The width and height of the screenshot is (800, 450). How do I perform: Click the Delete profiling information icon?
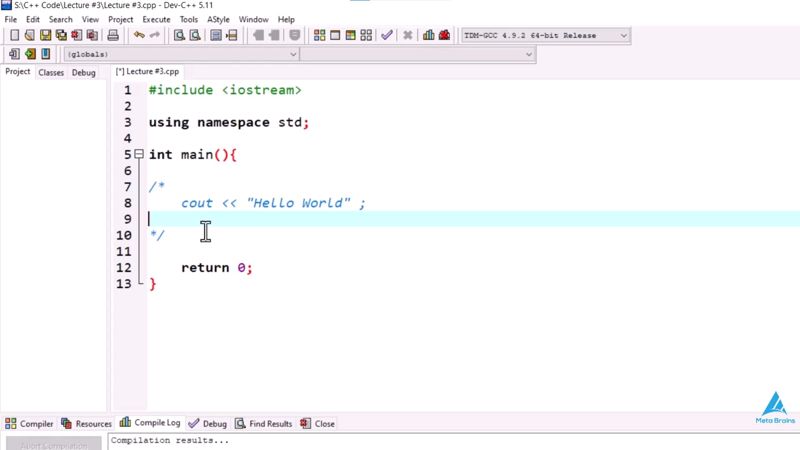[x=444, y=35]
